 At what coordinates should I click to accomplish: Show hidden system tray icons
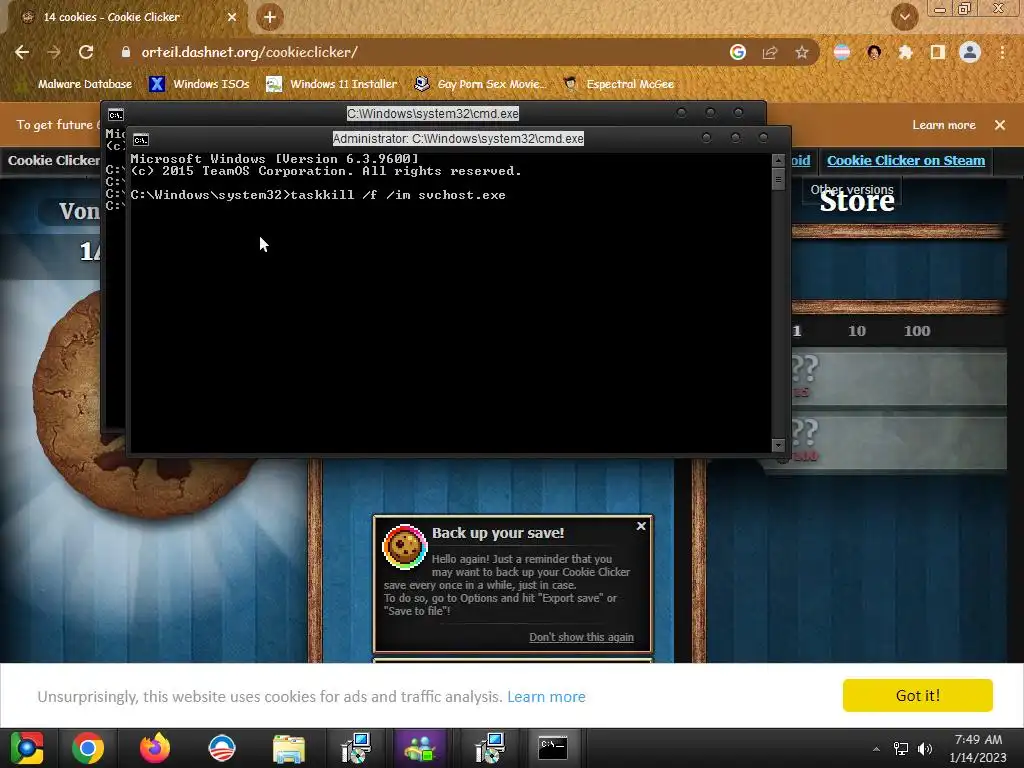tap(876, 749)
